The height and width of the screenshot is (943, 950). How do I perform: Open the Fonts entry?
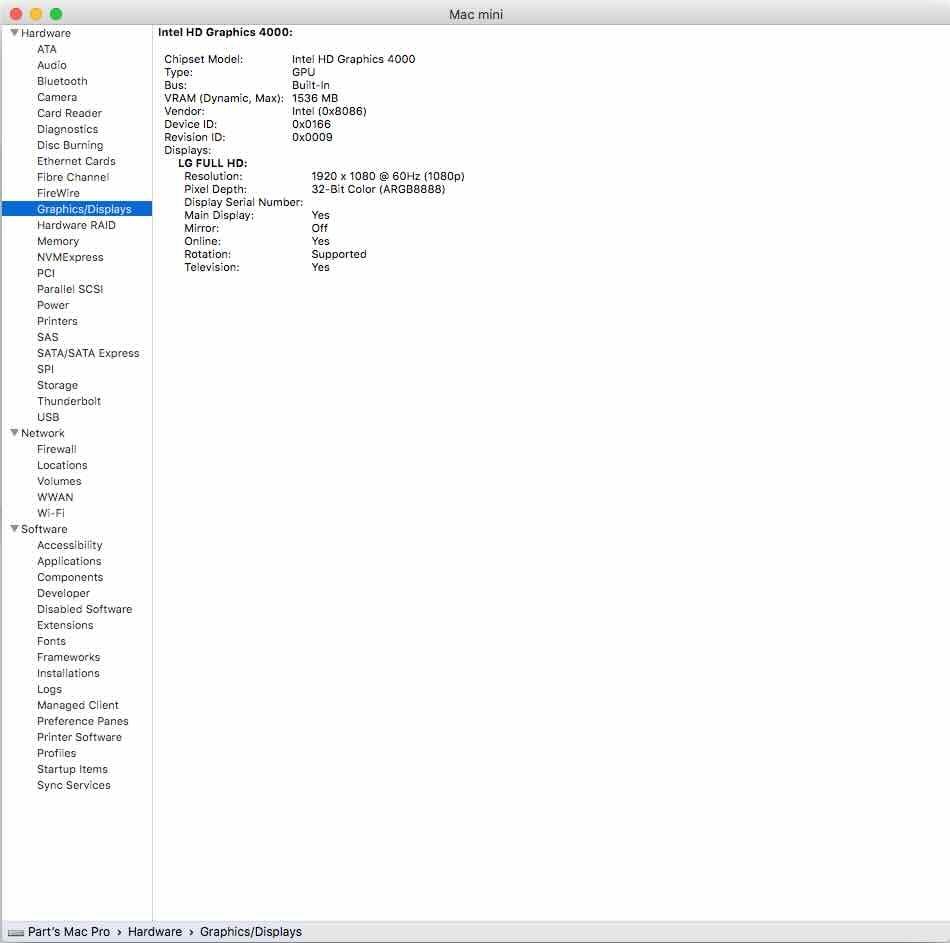(51, 641)
